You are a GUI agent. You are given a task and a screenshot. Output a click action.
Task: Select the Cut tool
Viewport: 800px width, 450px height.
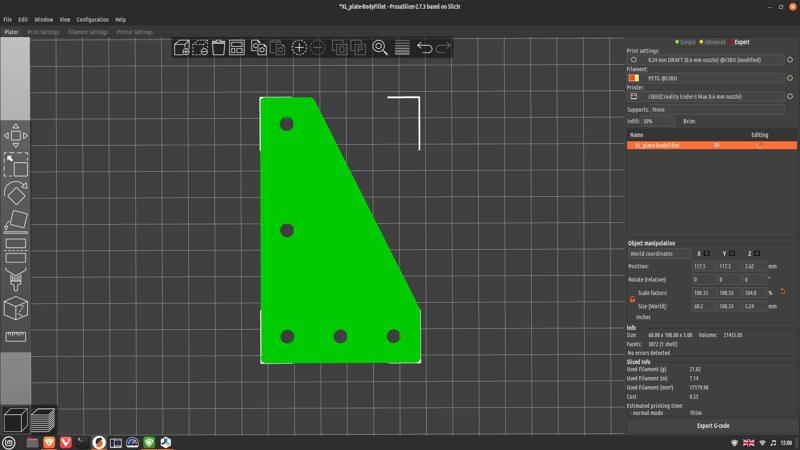point(16,251)
